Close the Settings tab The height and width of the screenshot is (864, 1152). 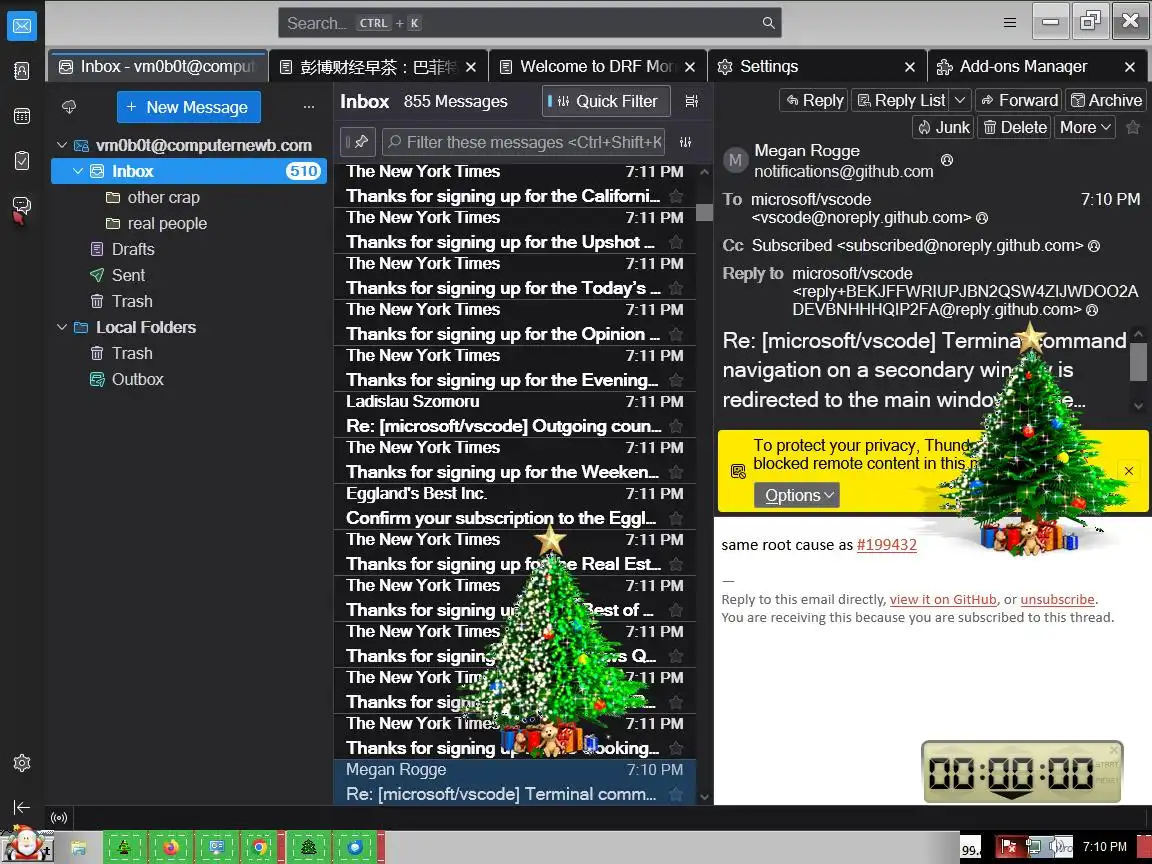910,67
